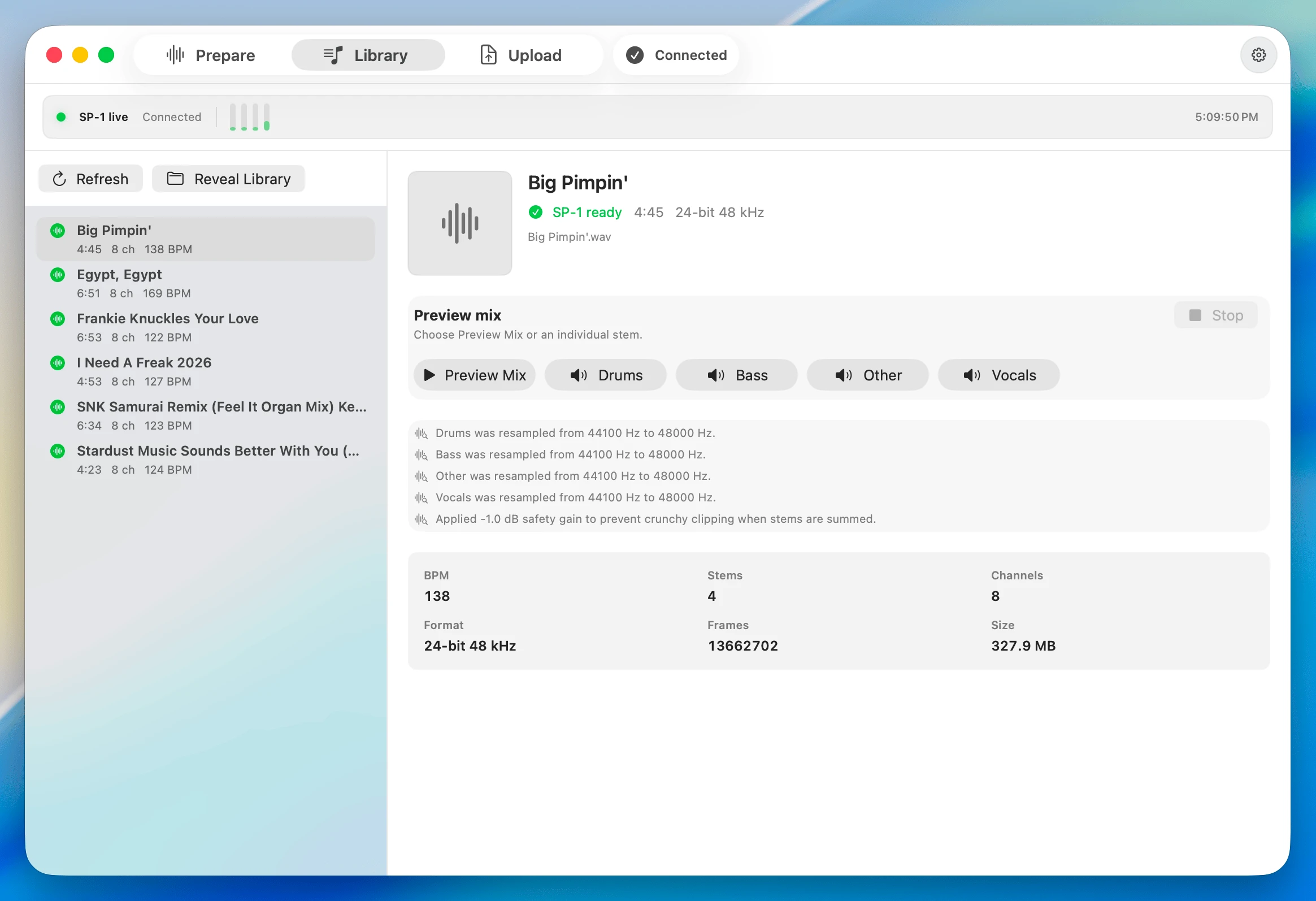This screenshot has width=1316, height=901.
Task: Preview the Bass stem
Action: coord(737,375)
